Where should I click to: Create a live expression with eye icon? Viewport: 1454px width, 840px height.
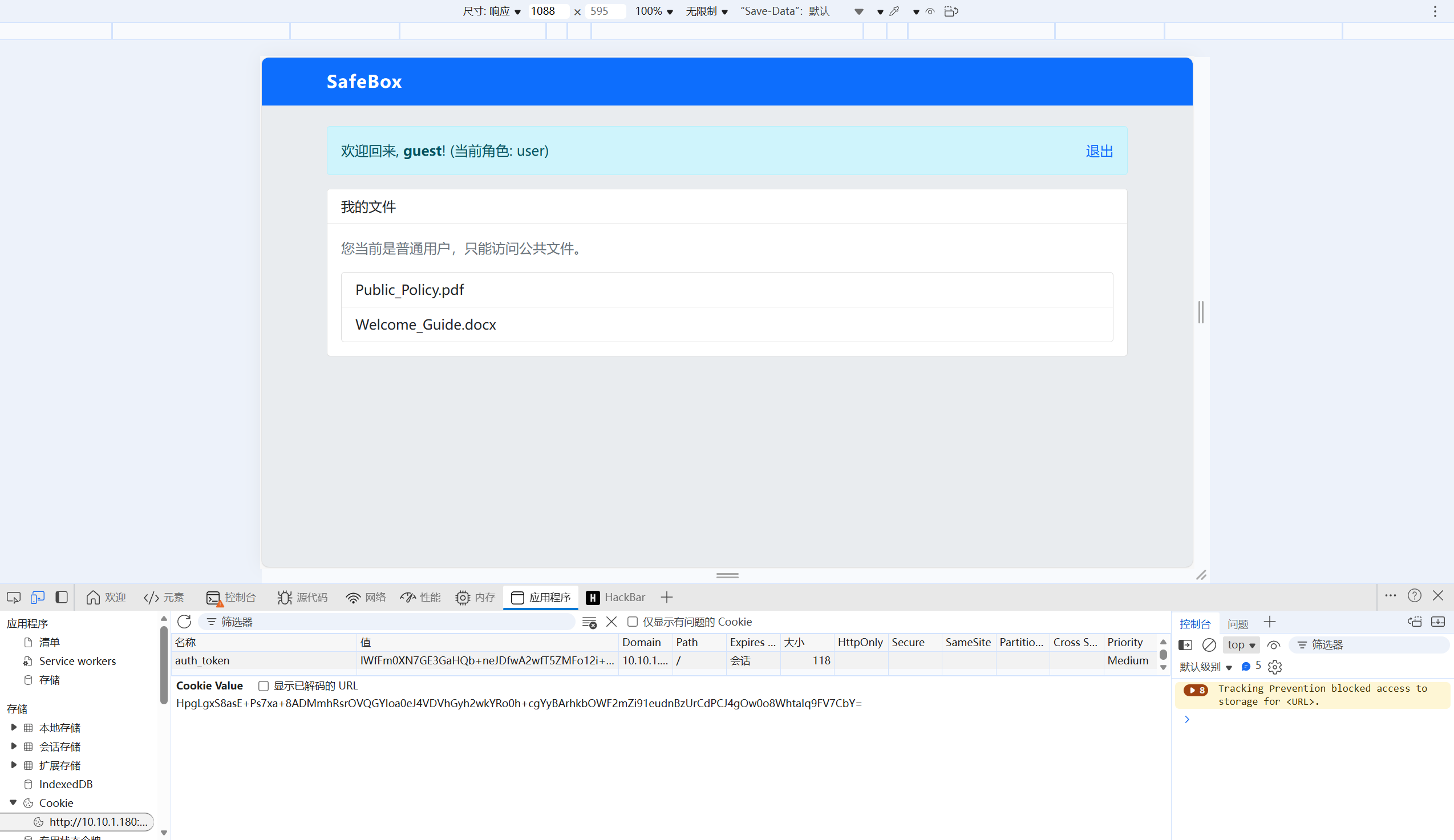click(1273, 644)
